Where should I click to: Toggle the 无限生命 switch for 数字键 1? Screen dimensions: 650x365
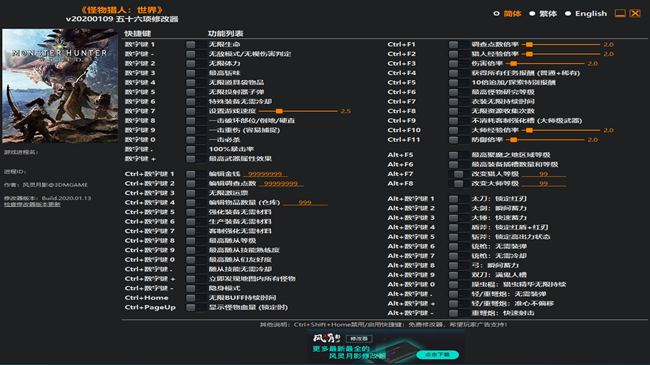point(196,44)
